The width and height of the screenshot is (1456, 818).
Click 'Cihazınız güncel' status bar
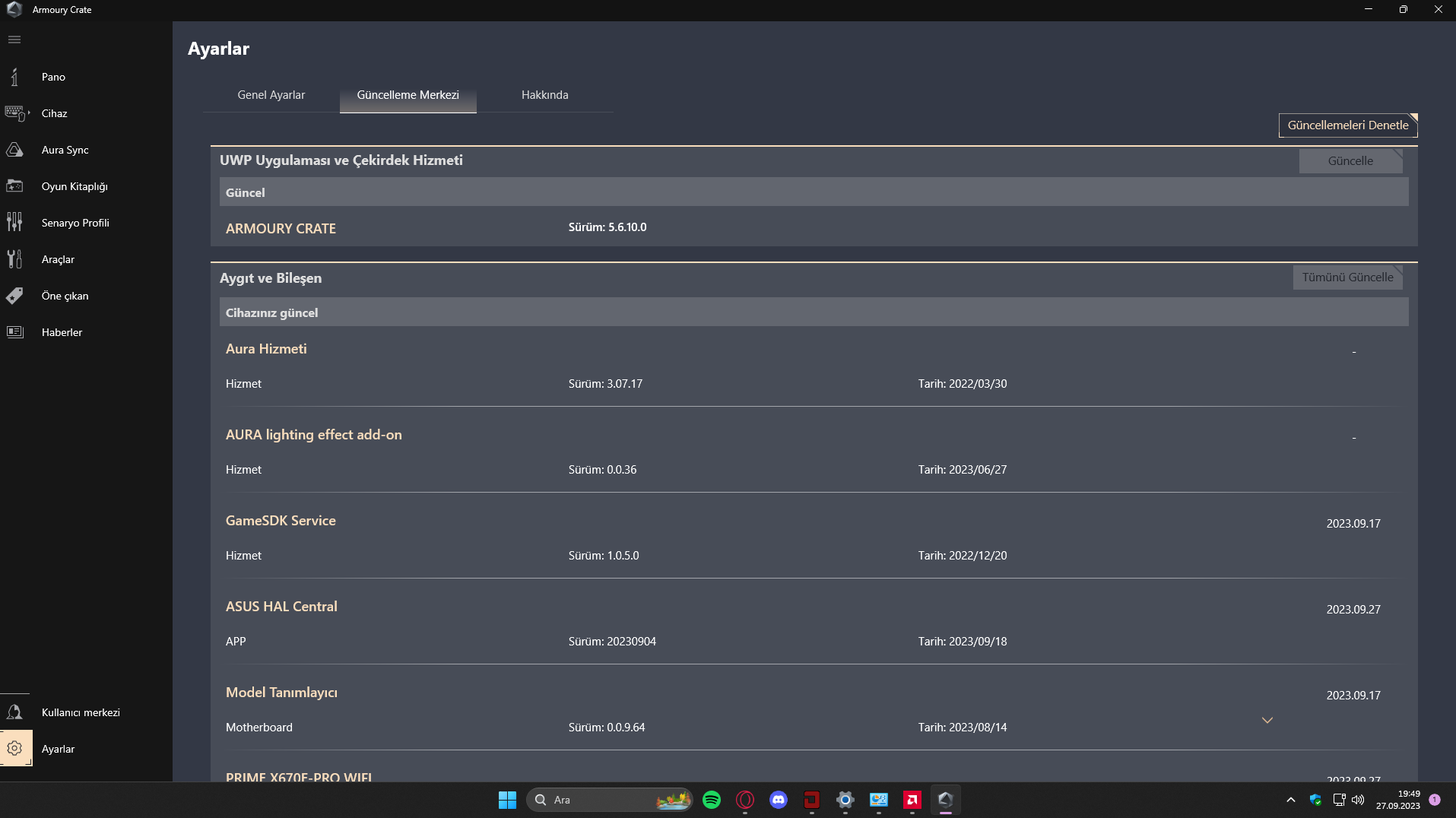[x=814, y=312]
